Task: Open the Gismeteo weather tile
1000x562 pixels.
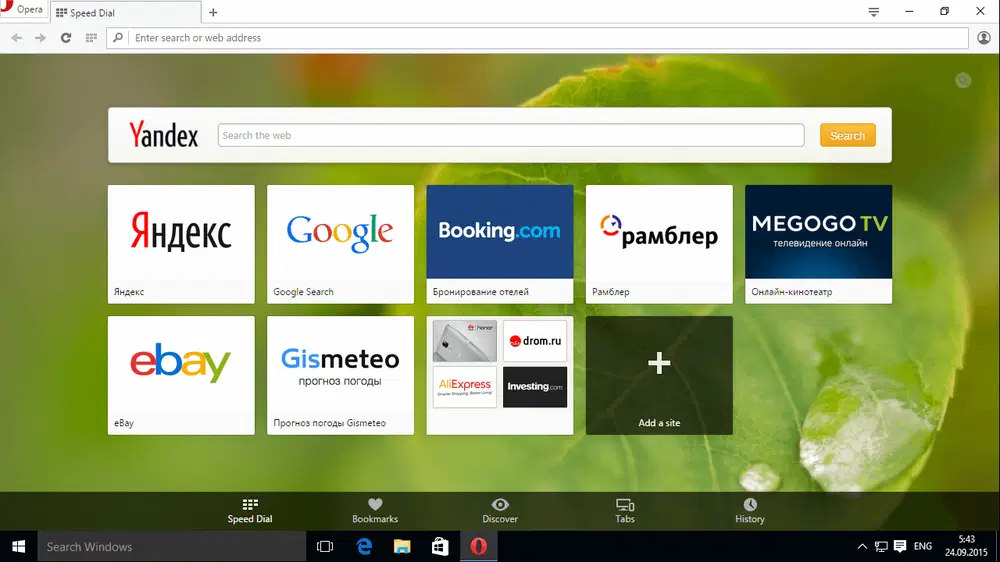Action: [341, 375]
